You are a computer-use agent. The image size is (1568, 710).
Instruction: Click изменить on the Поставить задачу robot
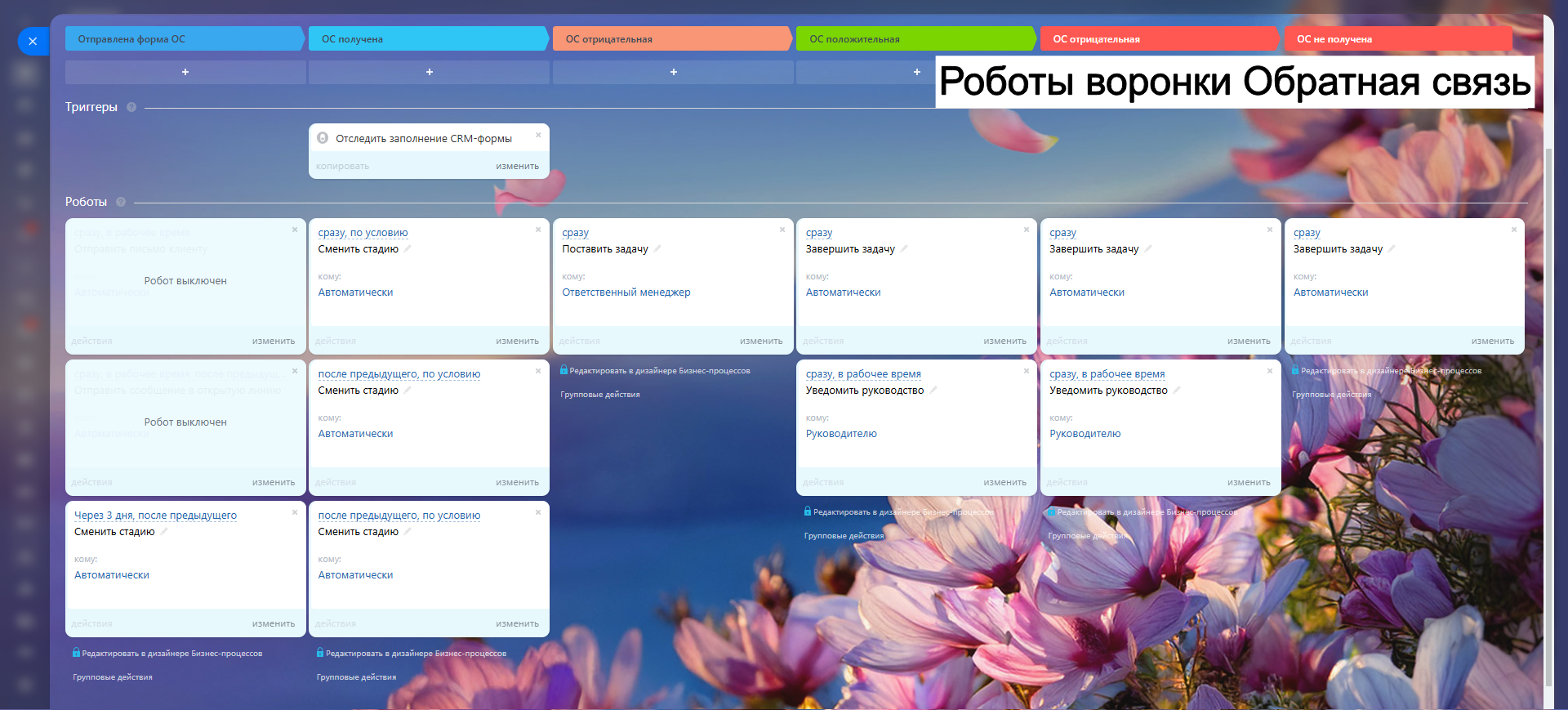click(761, 341)
